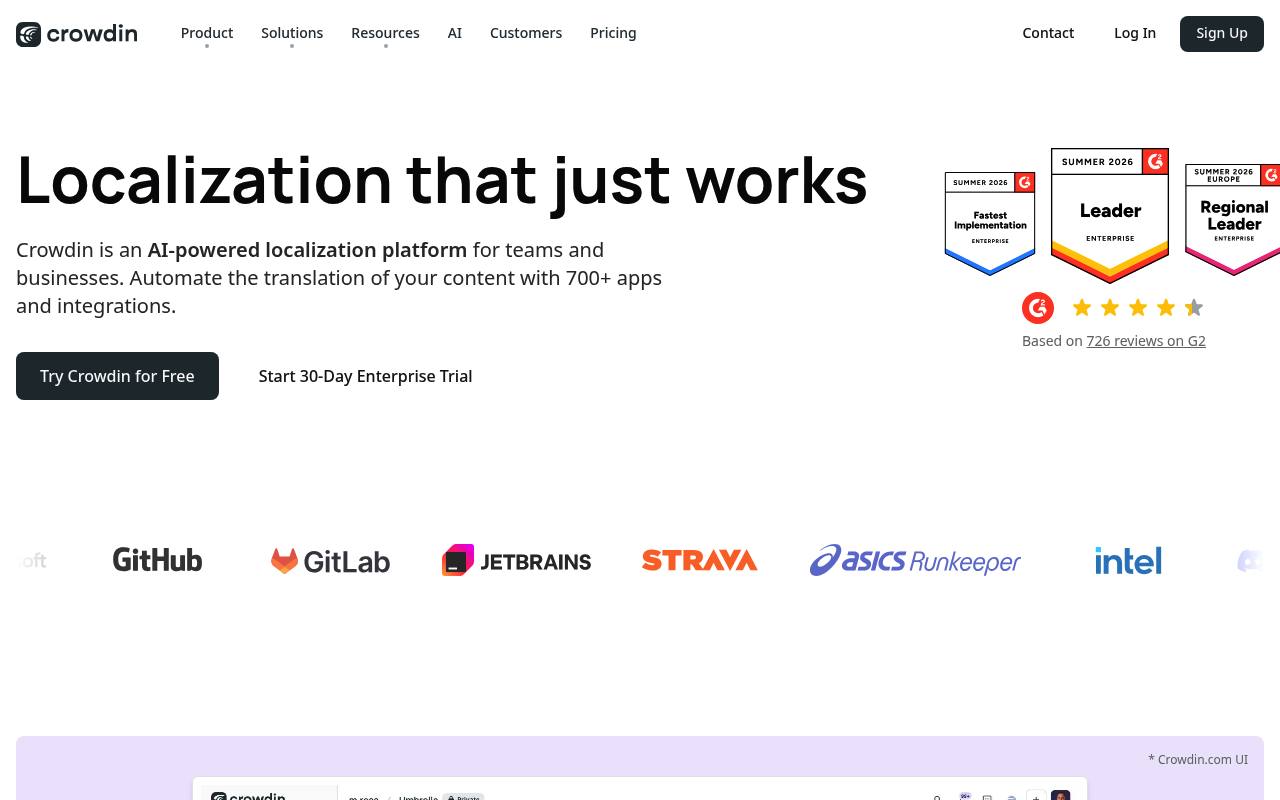Click the Fastest Implementation G2 badge
Viewport: 1280px width, 800px height.
coord(990,223)
